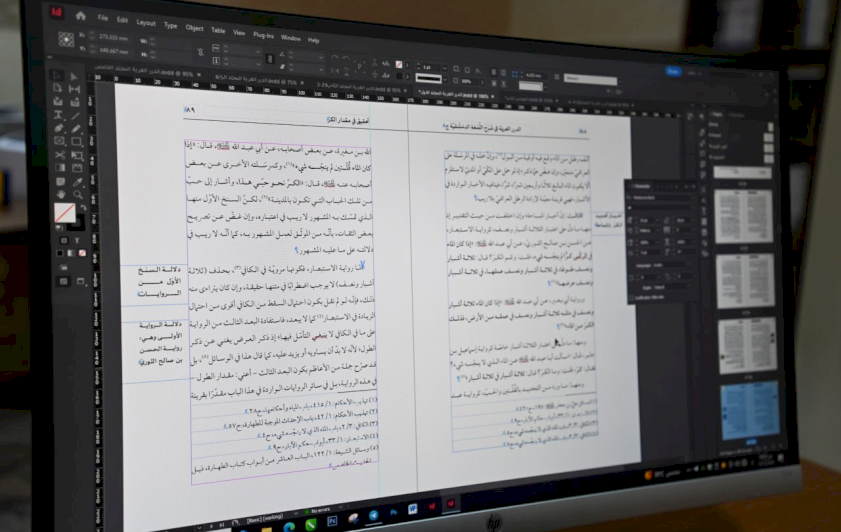Open Microsoft Edge from the taskbar
The width and height of the screenshot is (841, 532).
click(x=289, y=527)
